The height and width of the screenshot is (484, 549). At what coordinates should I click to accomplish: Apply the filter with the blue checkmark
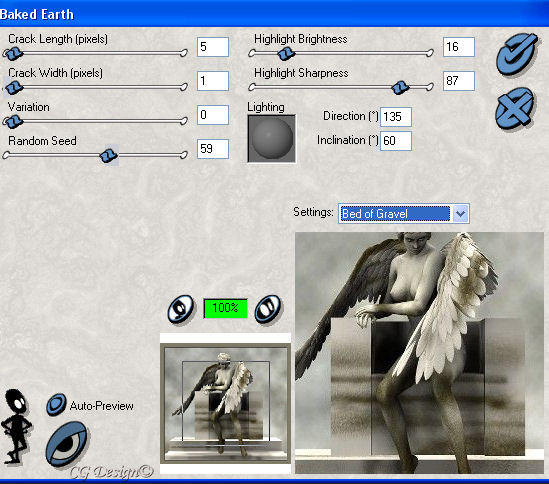(517, 54)
